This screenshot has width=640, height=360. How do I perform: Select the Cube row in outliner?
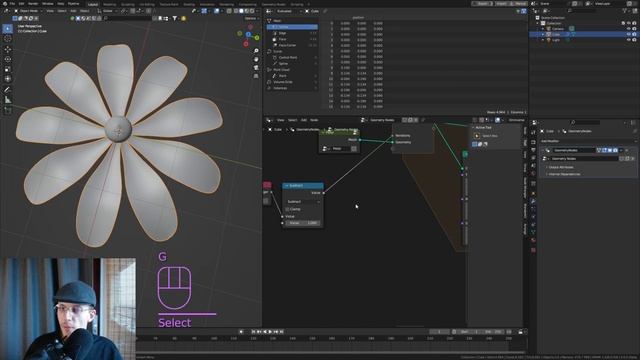click(583, 34)
